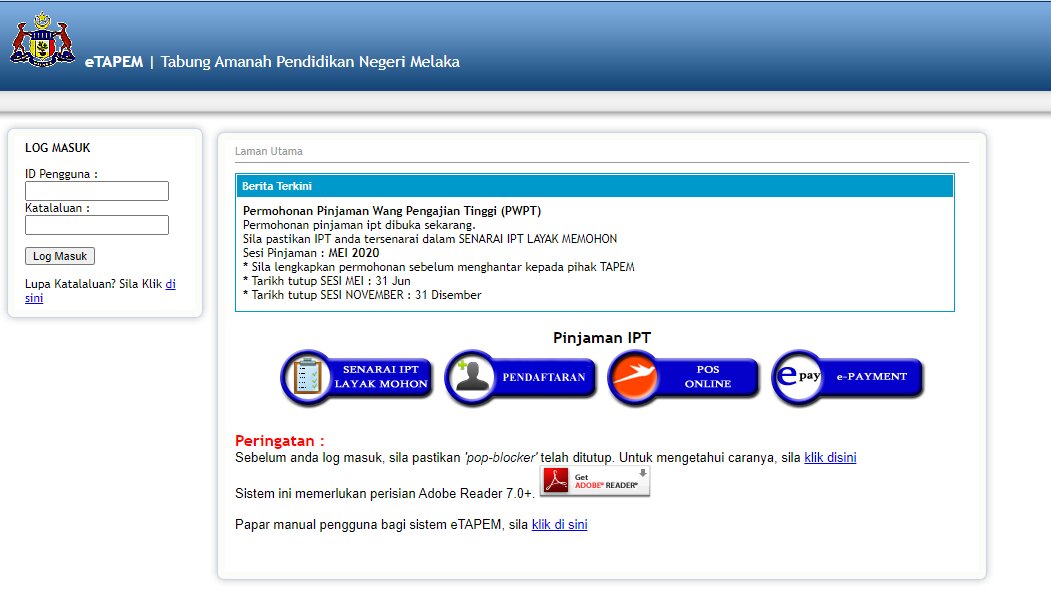Focus the Katalaluan password field
Screen dimensions: 1051x604
(97, 225)
